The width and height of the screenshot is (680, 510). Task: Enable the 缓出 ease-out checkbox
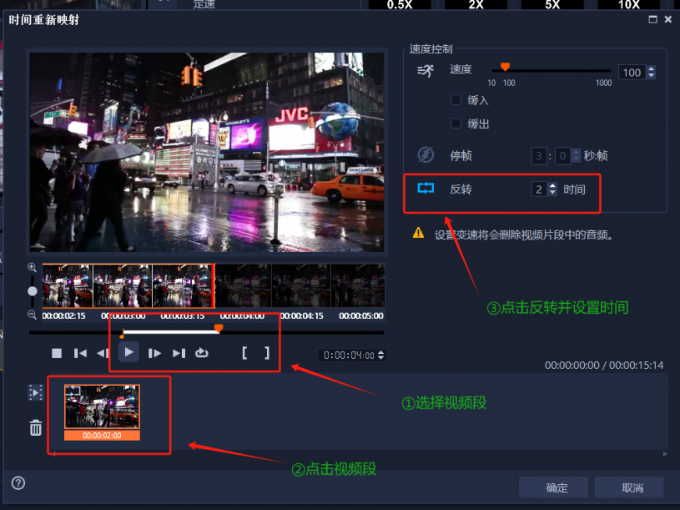pyautogui.click(x=455, y=124)
